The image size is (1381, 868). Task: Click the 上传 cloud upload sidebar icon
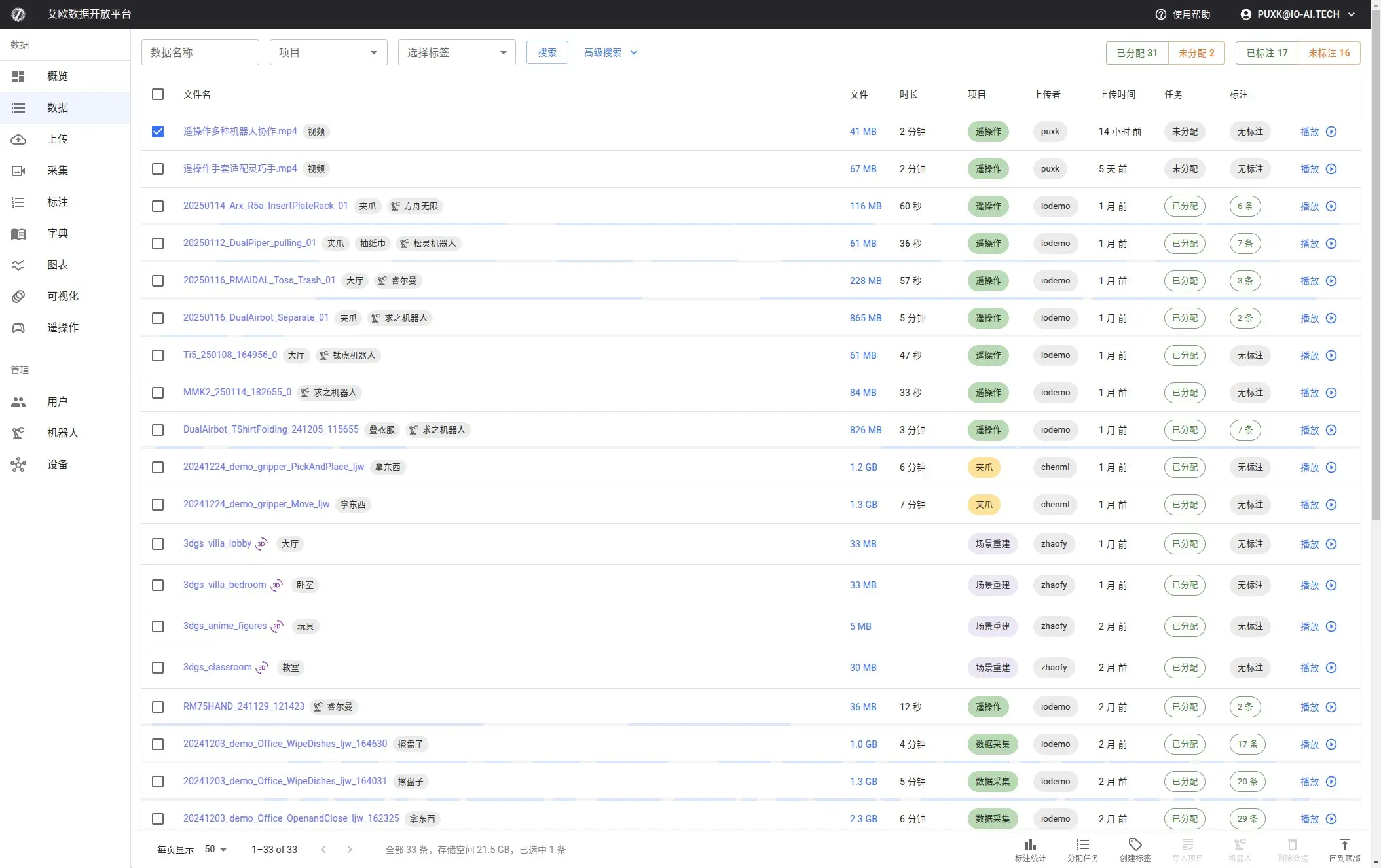click(x=18, y=139)
